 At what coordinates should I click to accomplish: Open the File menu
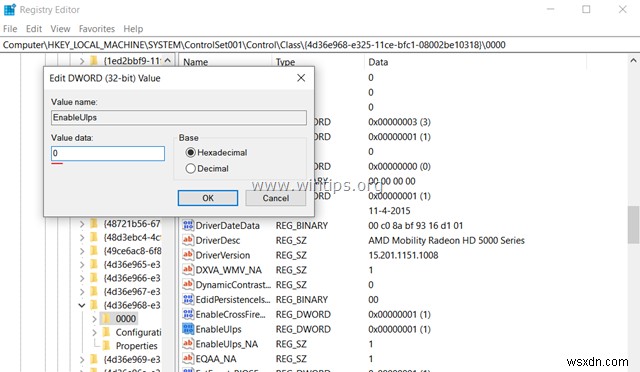coord(10,29)
